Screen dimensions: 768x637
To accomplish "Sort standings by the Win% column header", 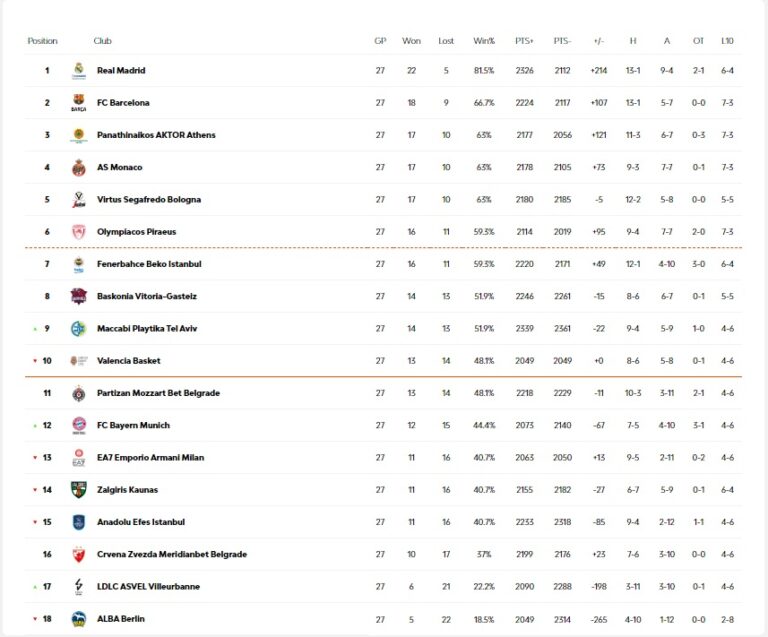I will click(484, 41).
